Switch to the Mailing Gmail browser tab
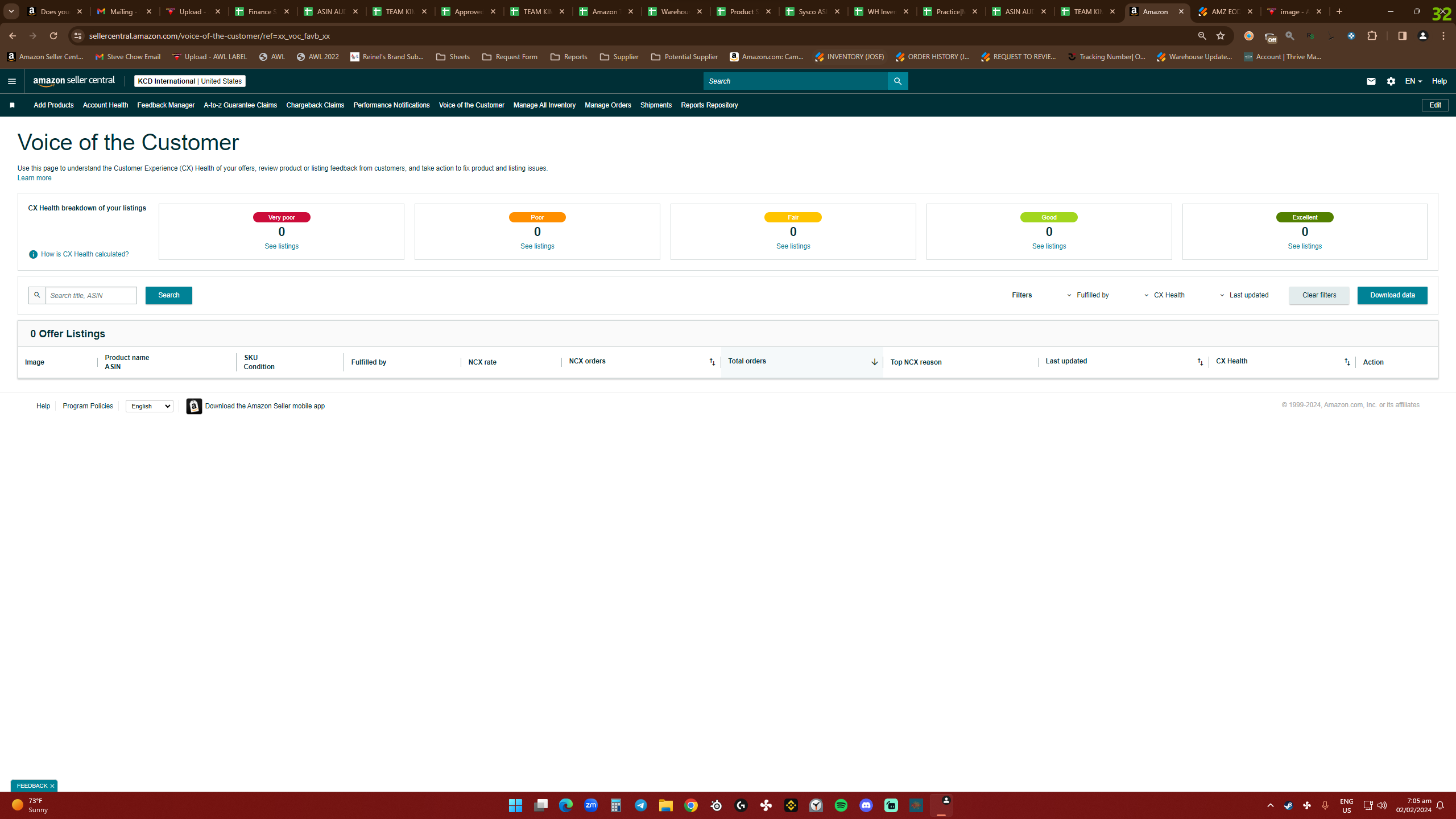The width and height of the screenshot is (1456, 819). coord(123,11)
